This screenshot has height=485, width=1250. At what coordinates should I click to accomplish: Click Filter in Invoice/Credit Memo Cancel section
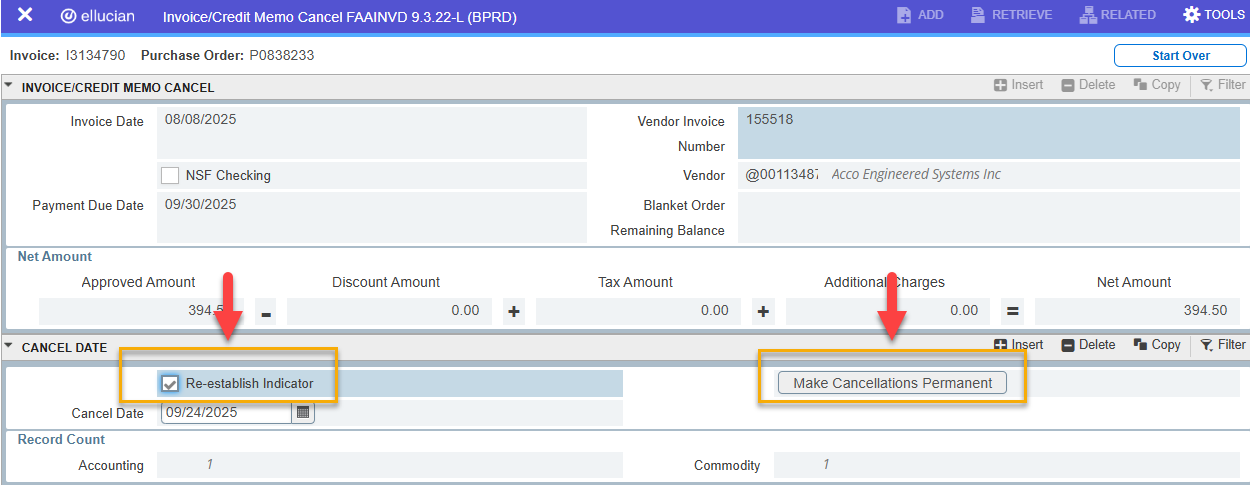tap(1222, 85)
